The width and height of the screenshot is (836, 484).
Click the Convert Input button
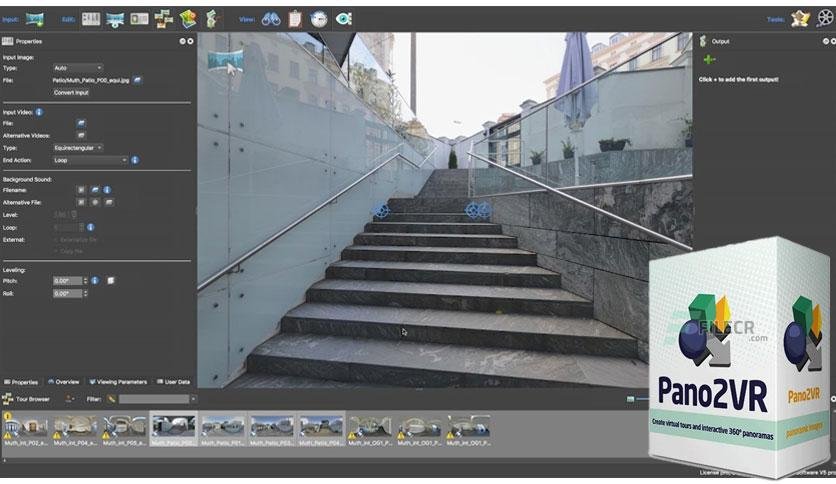coord(71,93)
